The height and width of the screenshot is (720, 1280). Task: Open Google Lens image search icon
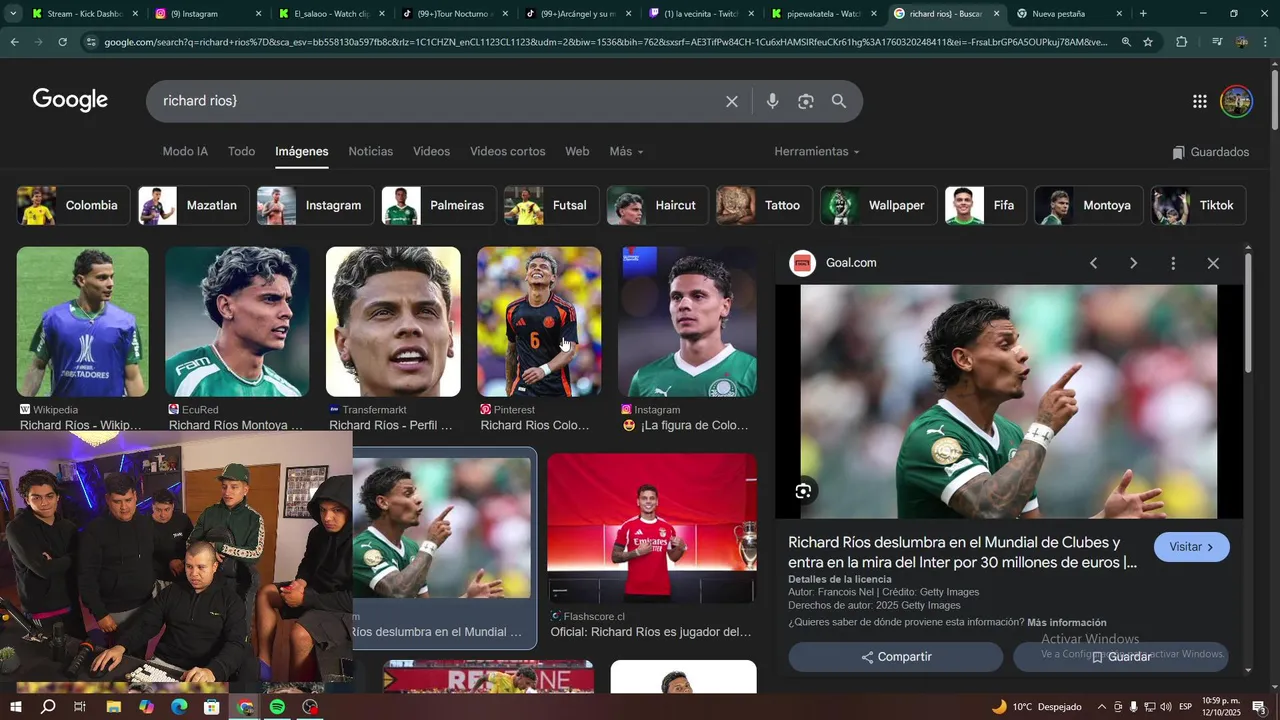click(x=806, y=101)
